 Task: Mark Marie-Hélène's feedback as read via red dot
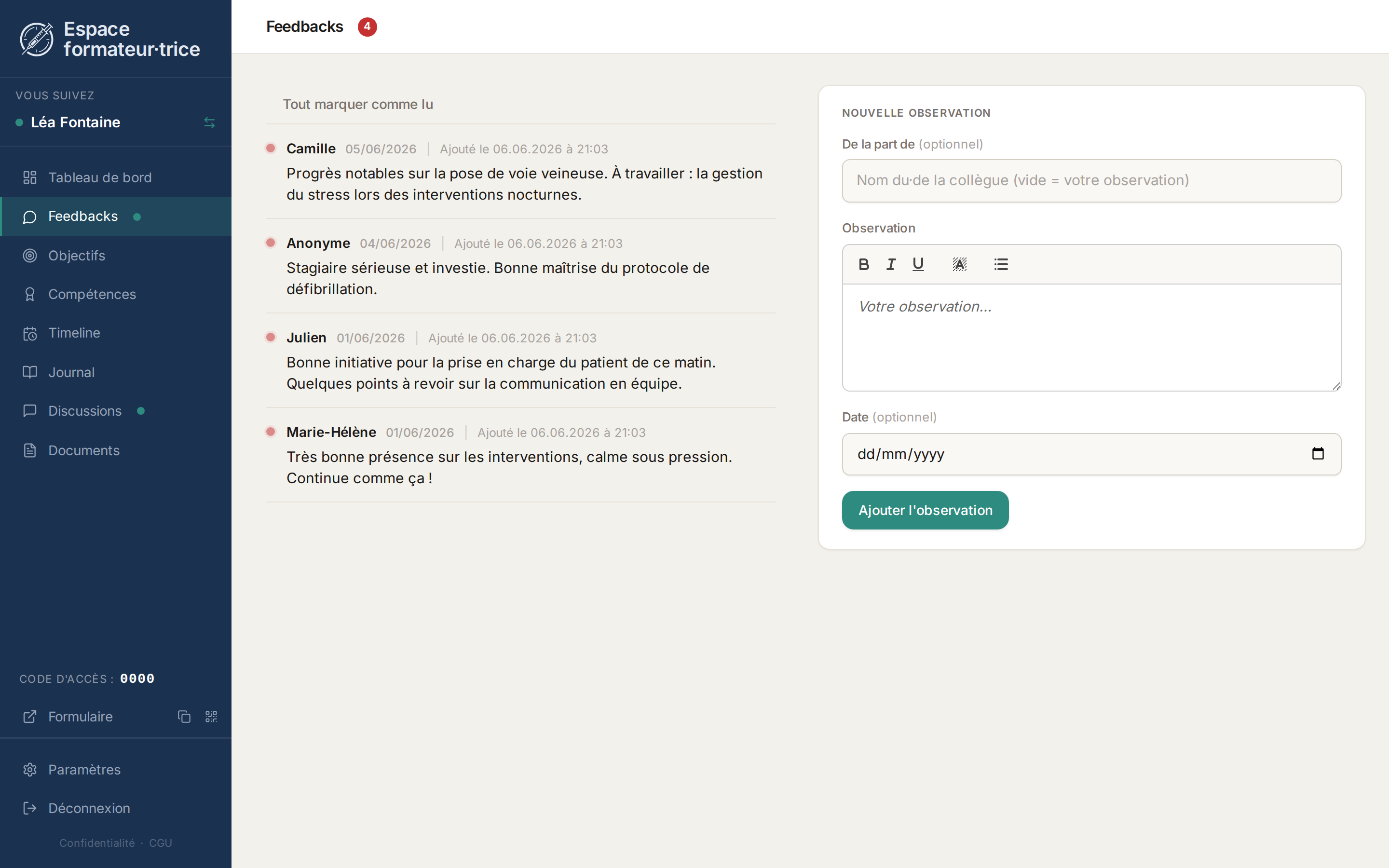coord(271,432)
